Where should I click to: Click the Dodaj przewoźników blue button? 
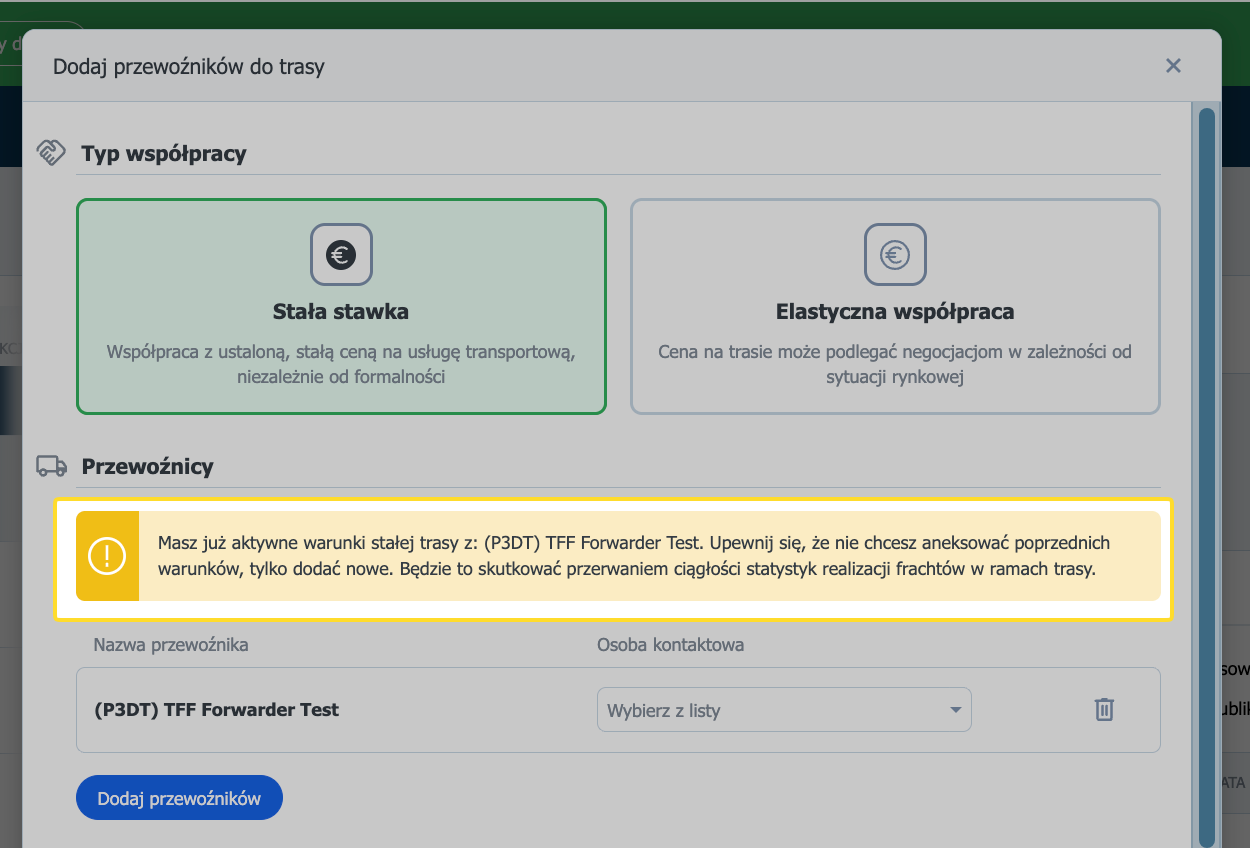click(179, 798)
